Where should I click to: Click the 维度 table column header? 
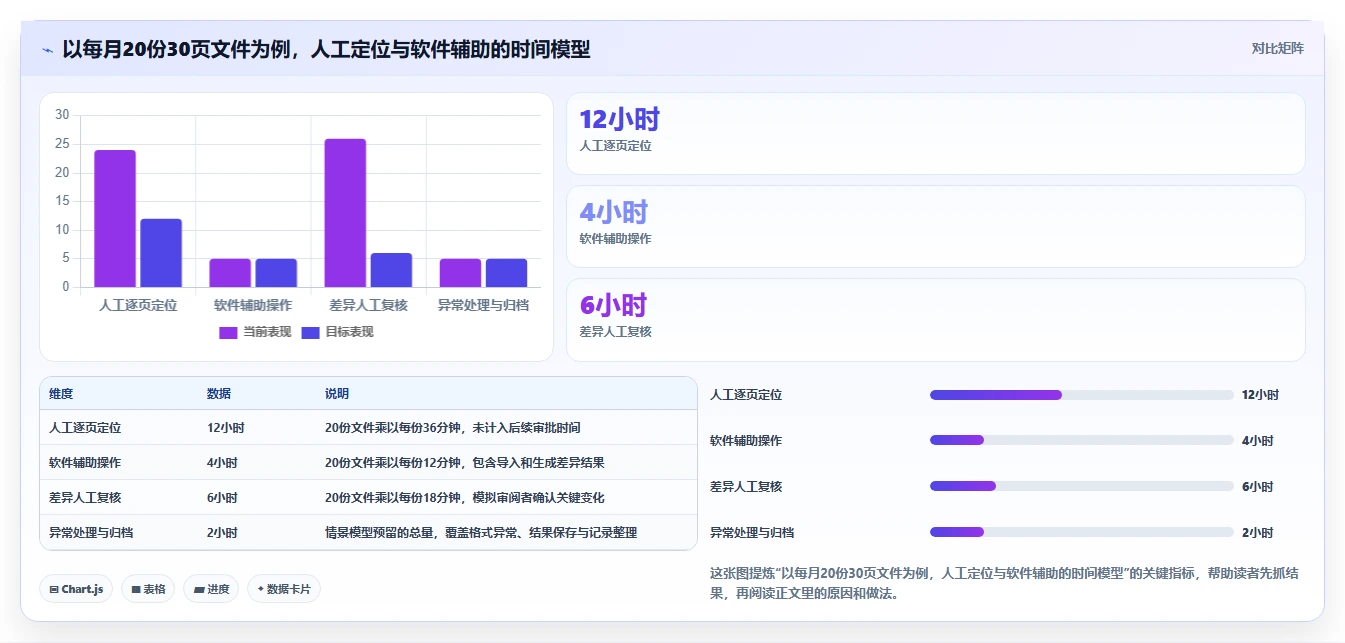coord(61,394)
